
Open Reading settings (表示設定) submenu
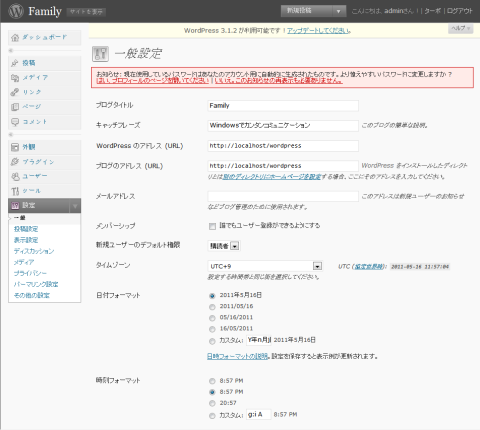click(26, 240)
